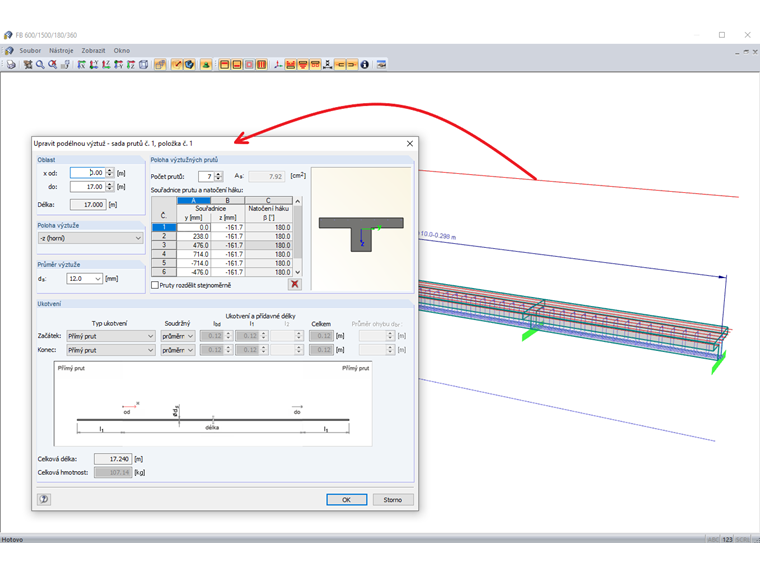This screenshot has width=760, height=570.
Task: Click the crosshair selection icon next to Print
Action: click(28, 64)
